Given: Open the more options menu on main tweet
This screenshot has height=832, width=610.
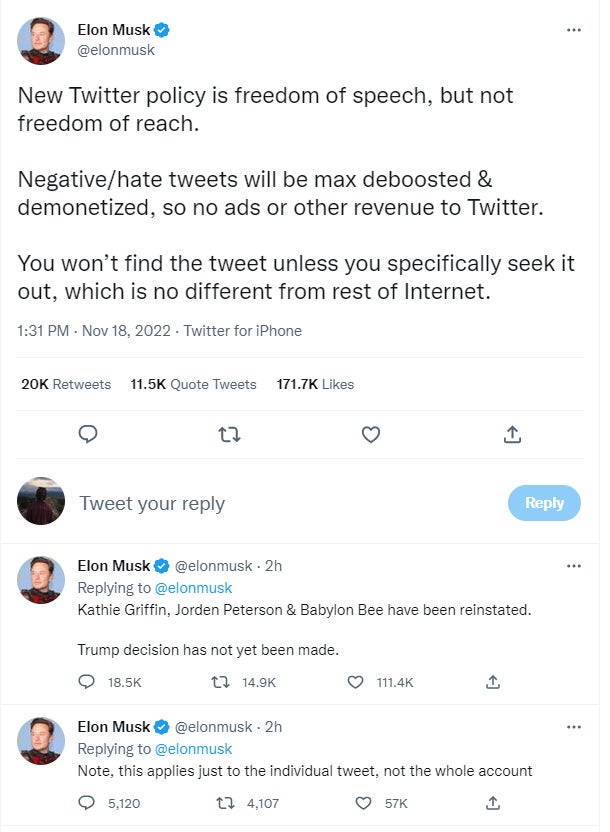Looking at the screenshot, I should tap(574, 30).
